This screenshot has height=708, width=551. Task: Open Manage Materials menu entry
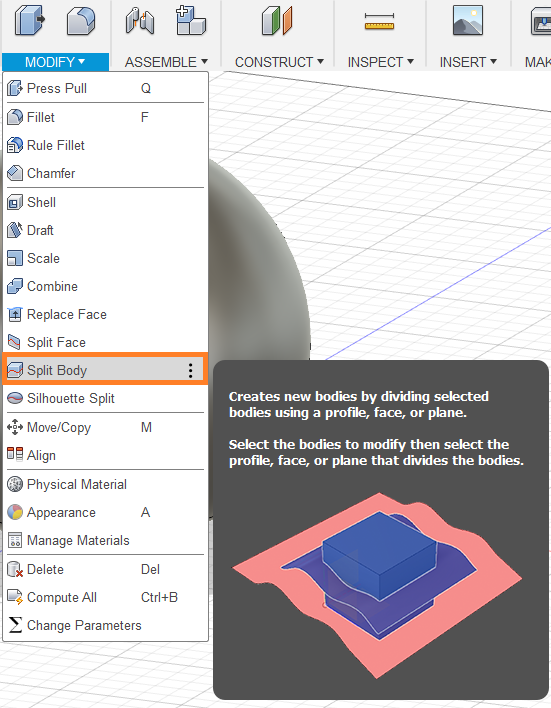(x=105, y=540)
